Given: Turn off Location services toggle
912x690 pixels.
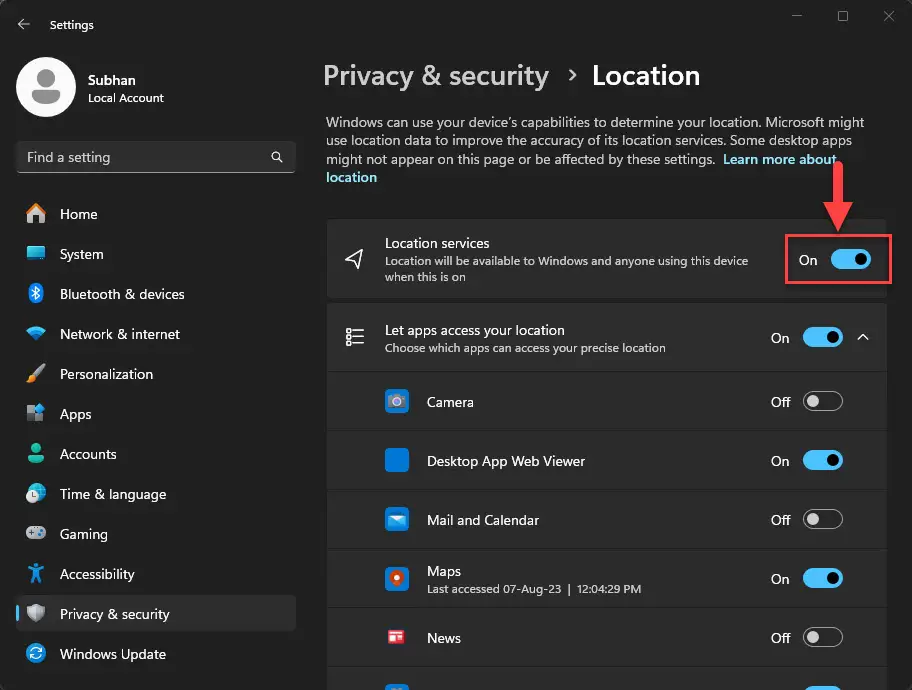Looking at the screenshot, I should [x=850, y=259].
